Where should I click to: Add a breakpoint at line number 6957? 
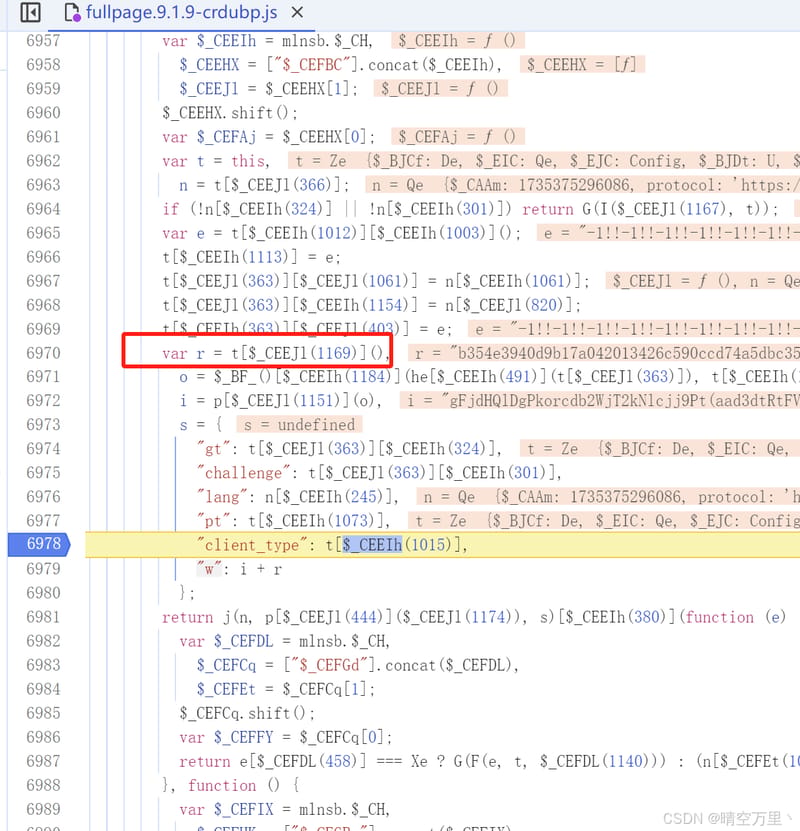43,41
